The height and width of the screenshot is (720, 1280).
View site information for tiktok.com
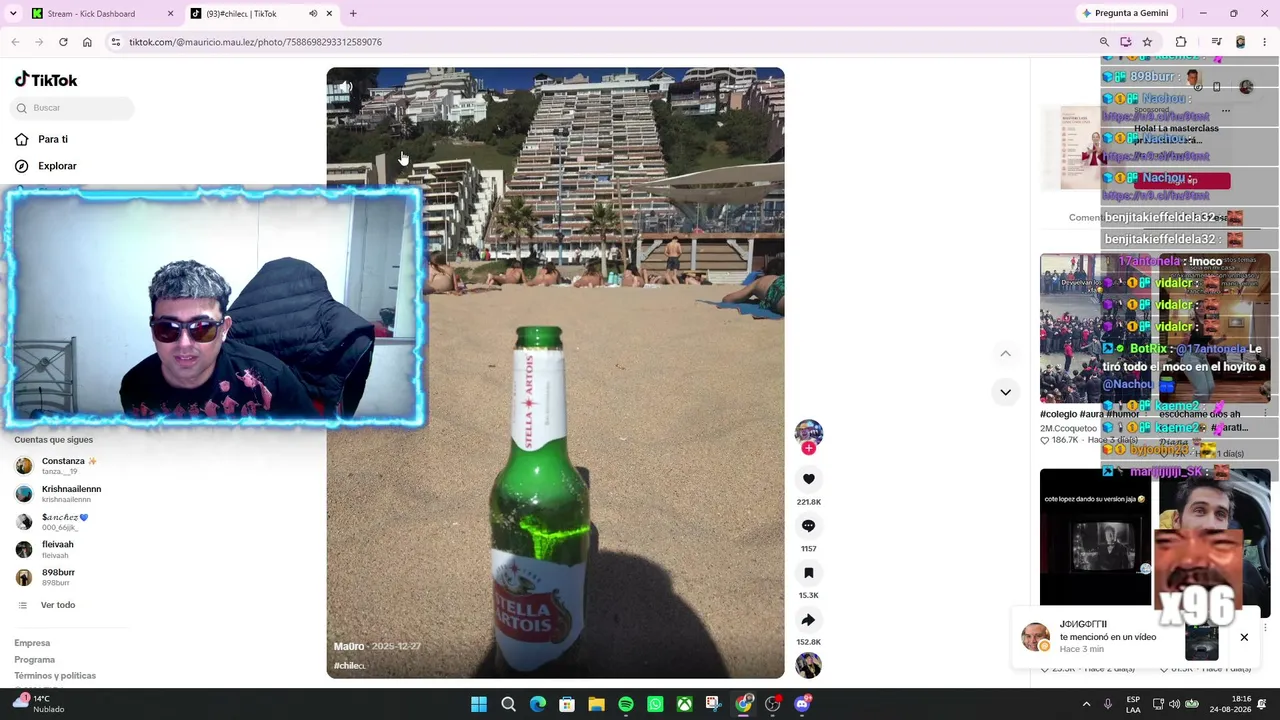click(x=116, y=42)
